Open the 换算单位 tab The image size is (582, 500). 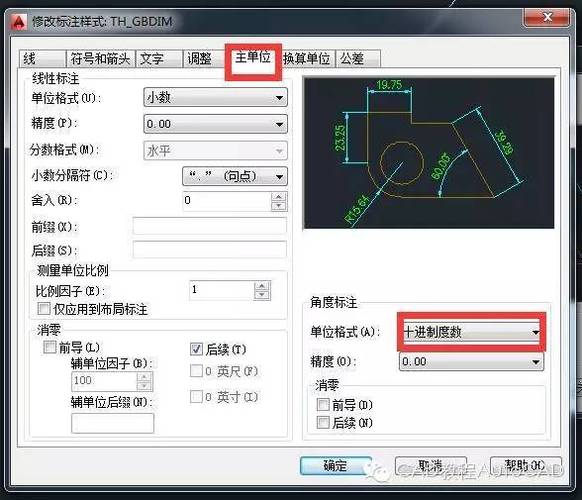pos(307,59)
